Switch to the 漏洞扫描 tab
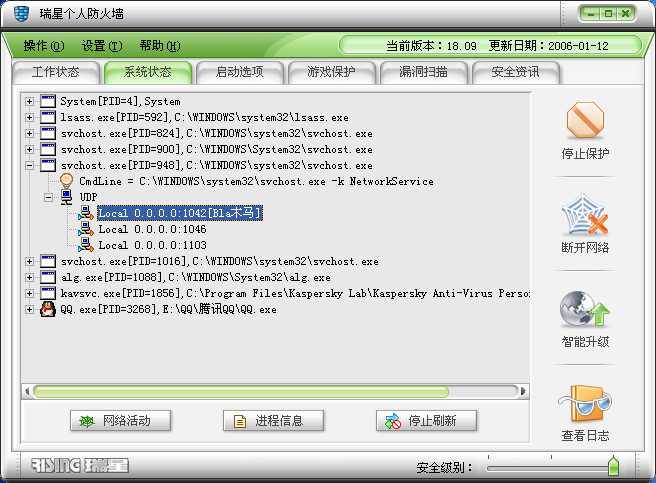The image size is (656, 483). pyautogui.click(x=423, y=72)
